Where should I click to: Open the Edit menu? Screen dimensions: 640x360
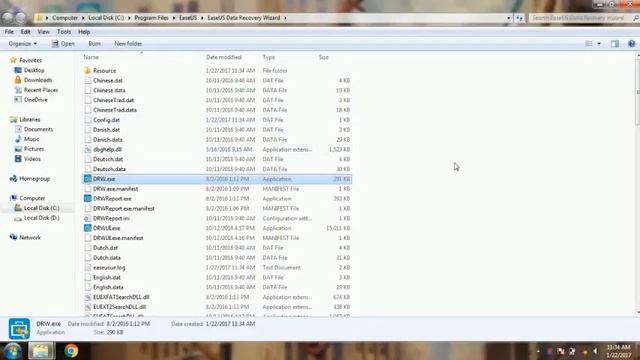point(25,32)
